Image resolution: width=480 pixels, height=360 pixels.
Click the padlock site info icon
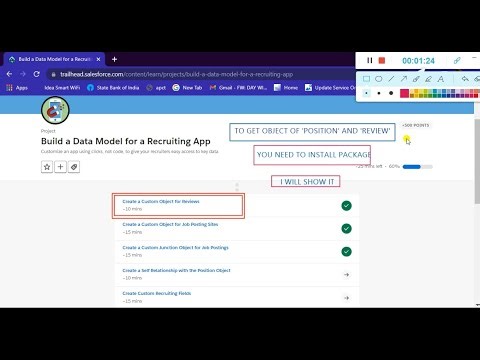coord(53,74)
